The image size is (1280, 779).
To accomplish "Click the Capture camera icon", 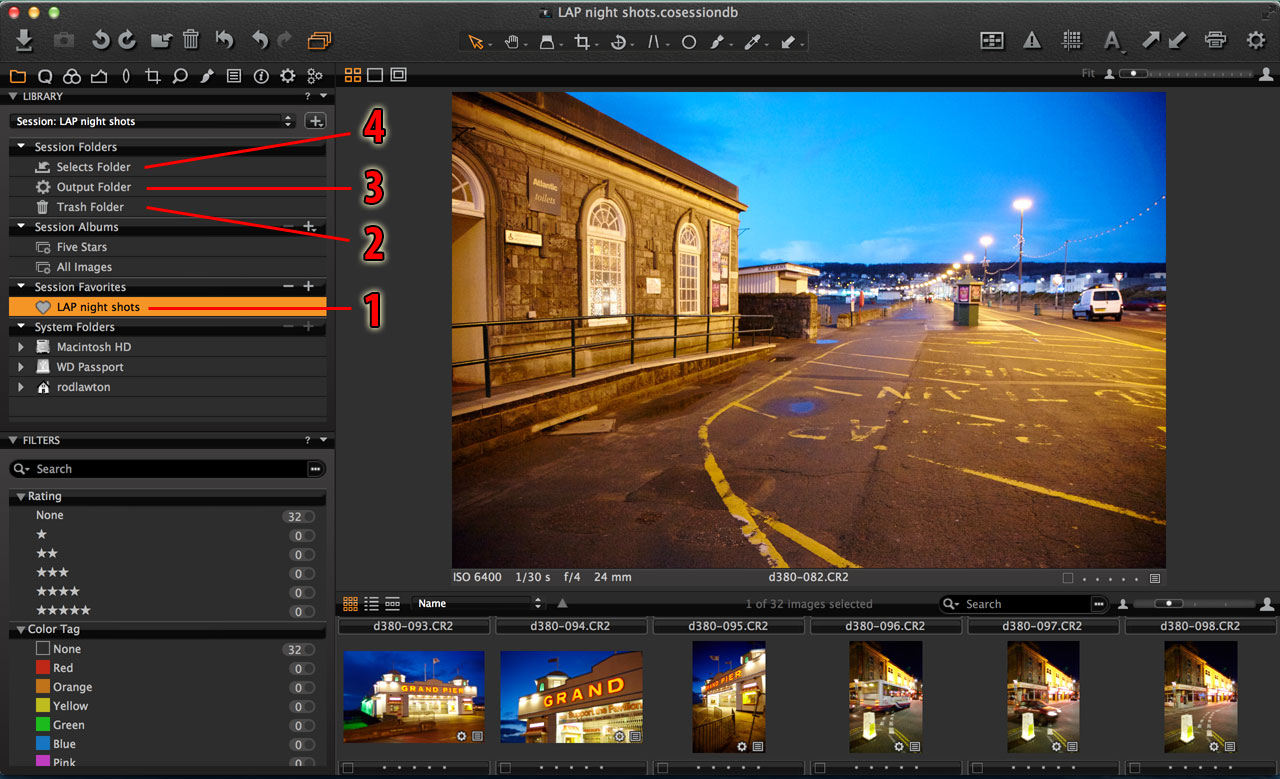I will click(63, 40).
